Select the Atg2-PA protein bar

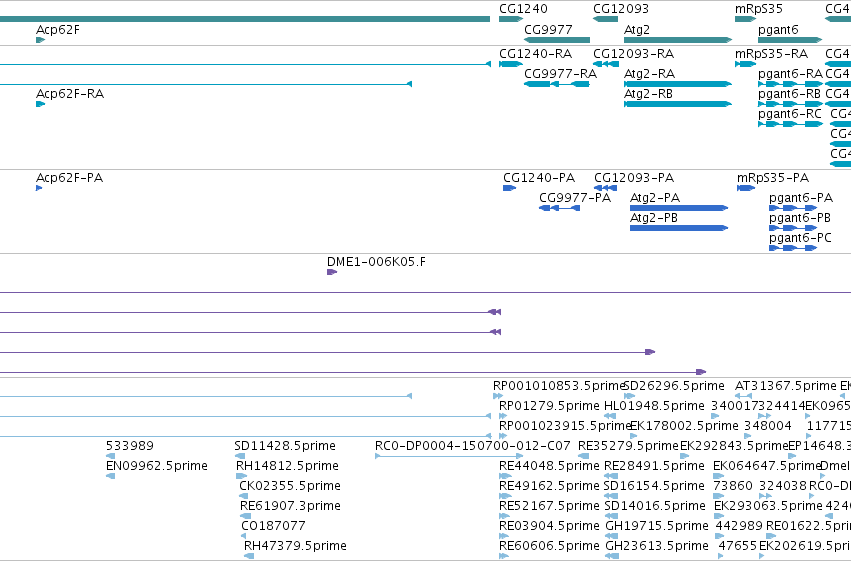click(679, 208)
